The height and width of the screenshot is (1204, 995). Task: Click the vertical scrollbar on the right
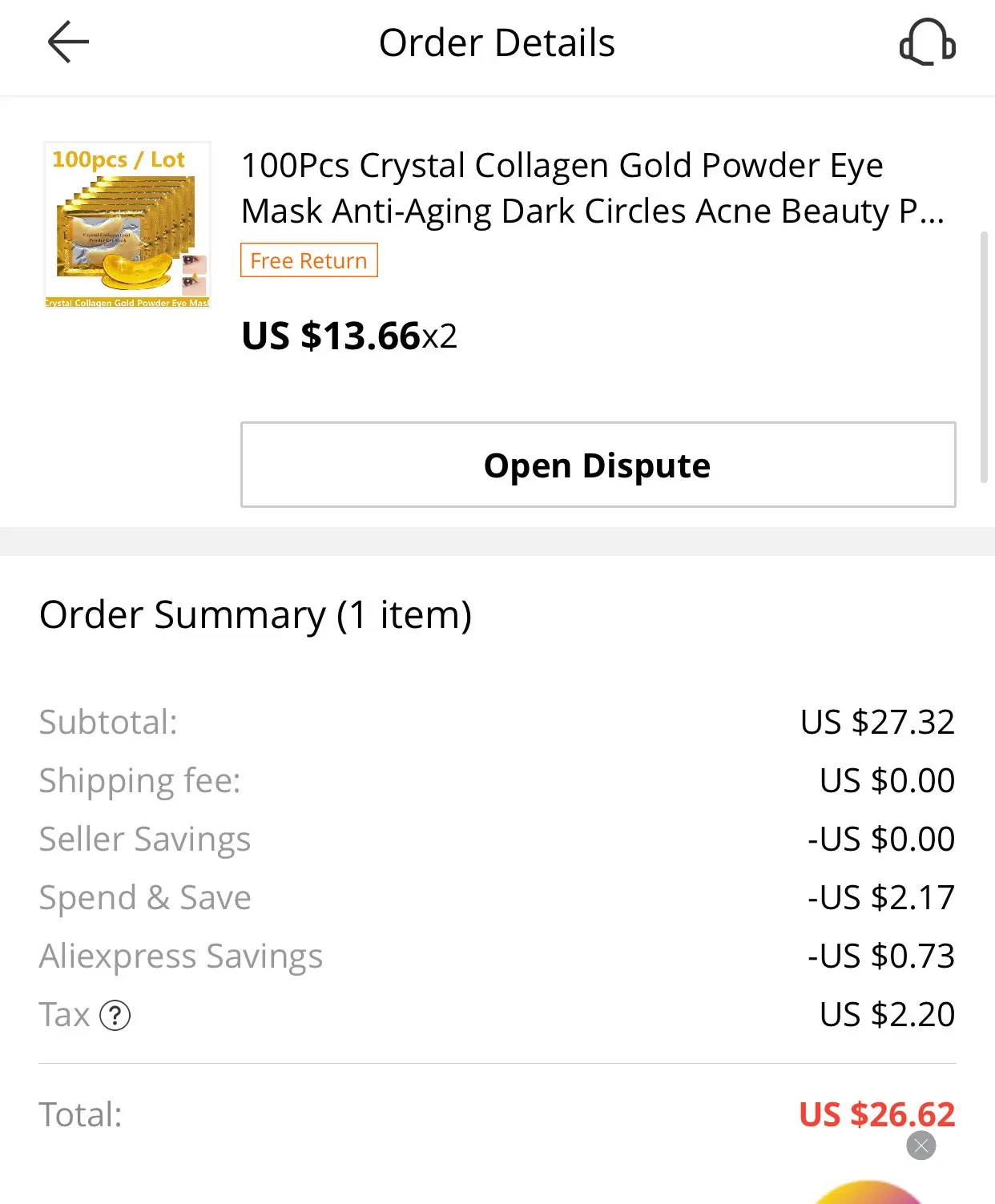tap(984, 357)
